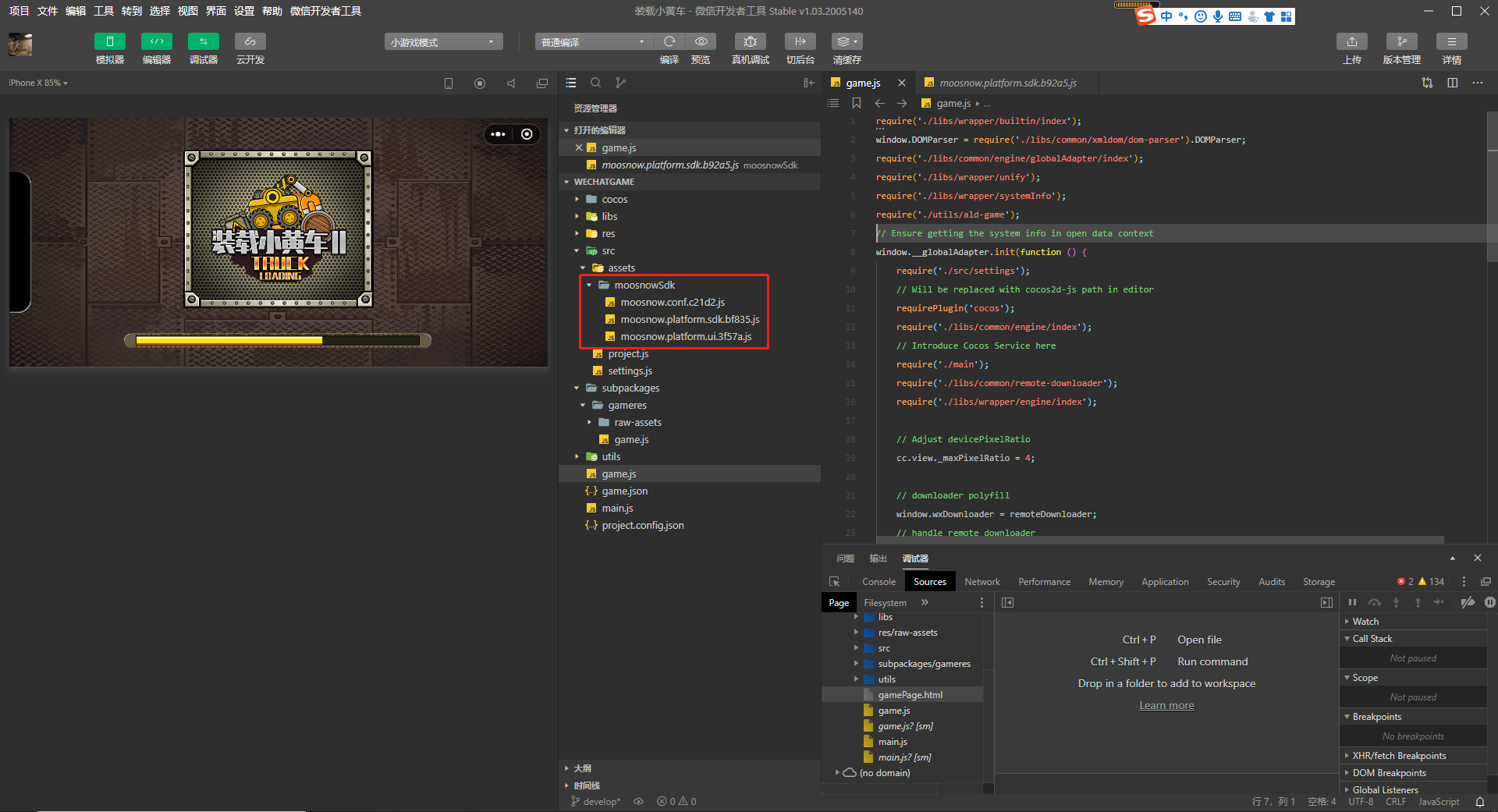Viewport: 1498px width, 812px height.
Task: Click the simulator capsule close circle
Action: [527, 134]
